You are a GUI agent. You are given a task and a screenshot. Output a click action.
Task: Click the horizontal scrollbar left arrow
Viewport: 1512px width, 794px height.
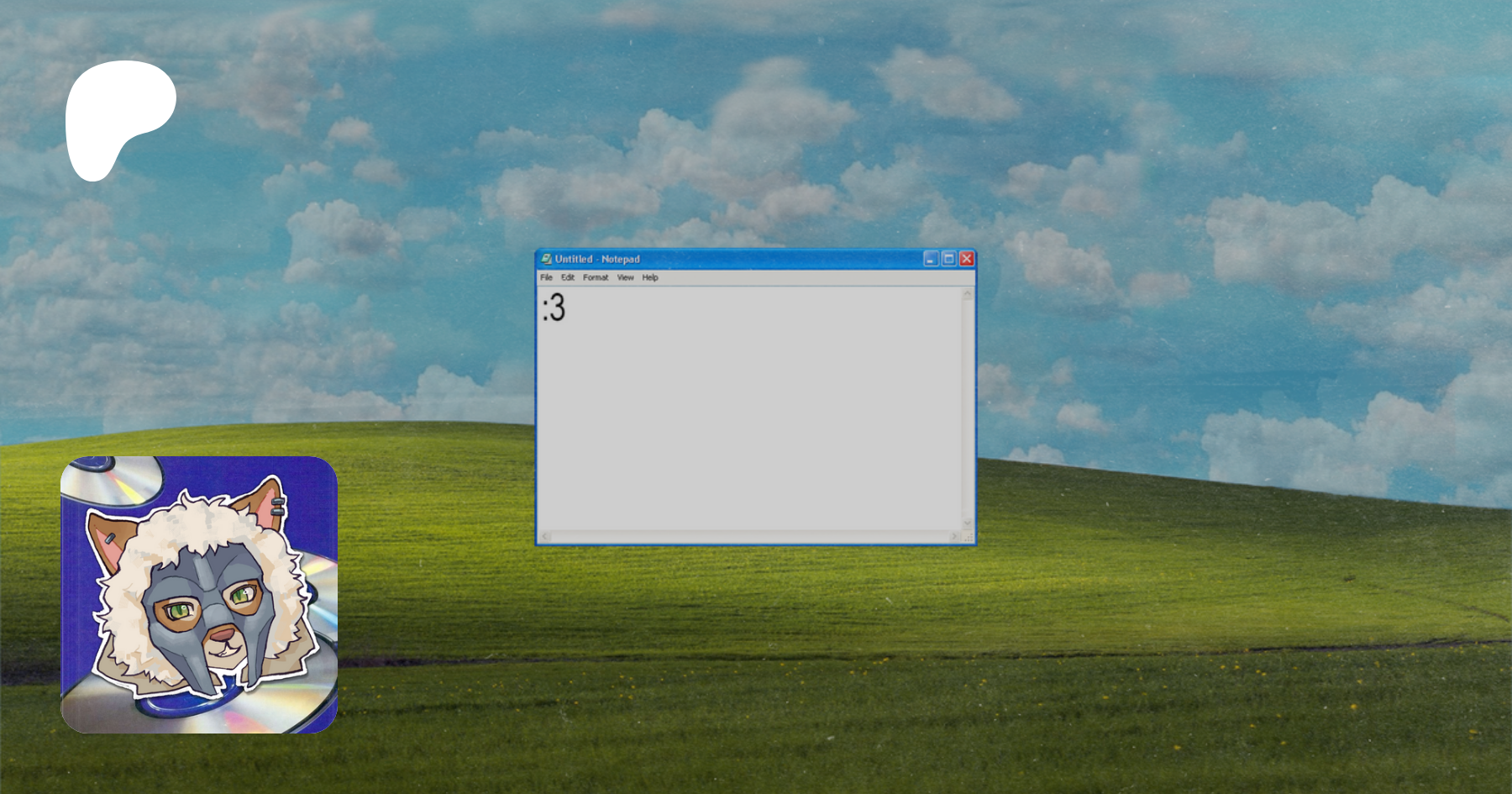click(545, 536)
